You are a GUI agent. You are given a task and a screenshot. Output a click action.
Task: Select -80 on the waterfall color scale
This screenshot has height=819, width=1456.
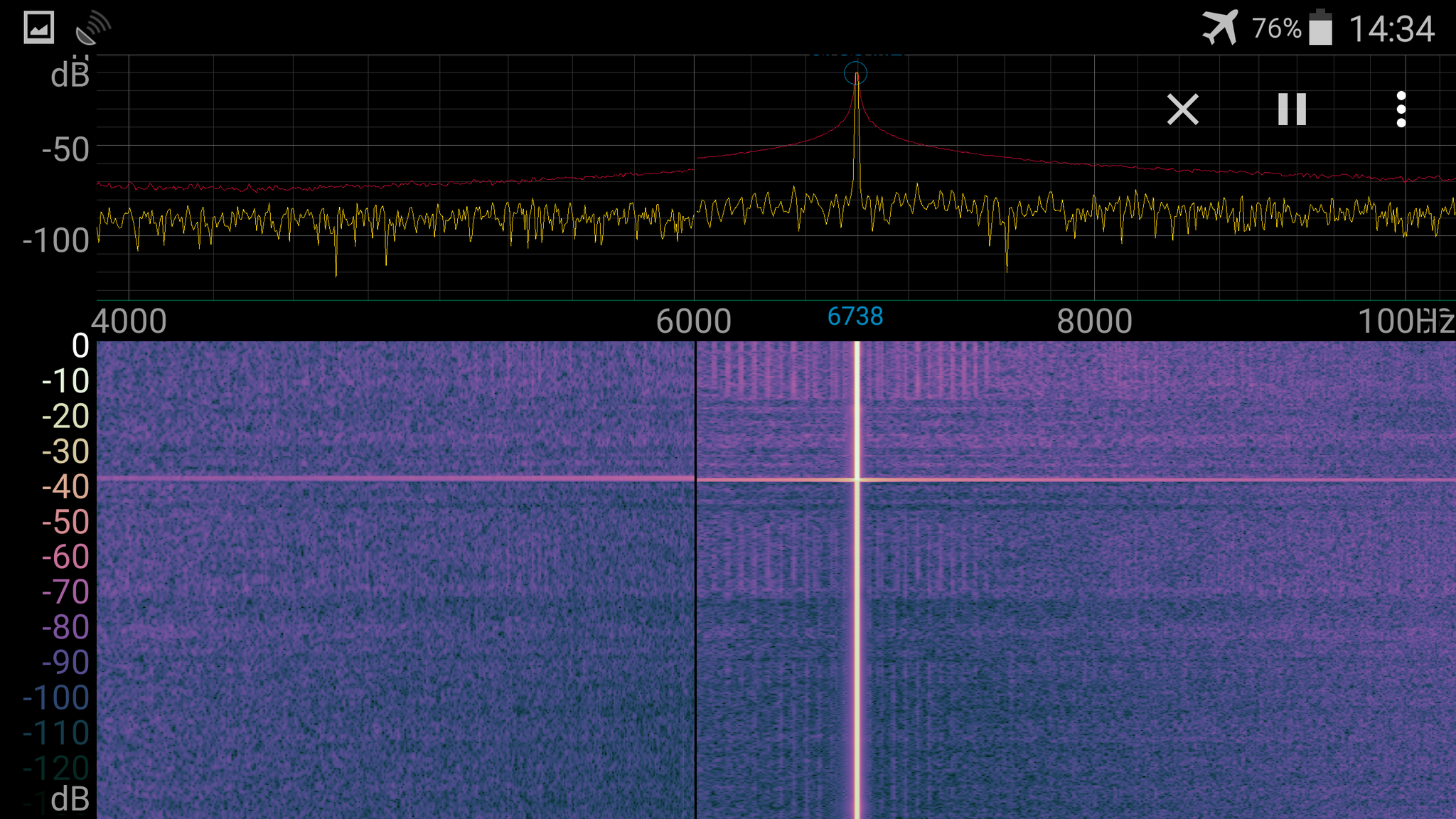pos(65,627)
